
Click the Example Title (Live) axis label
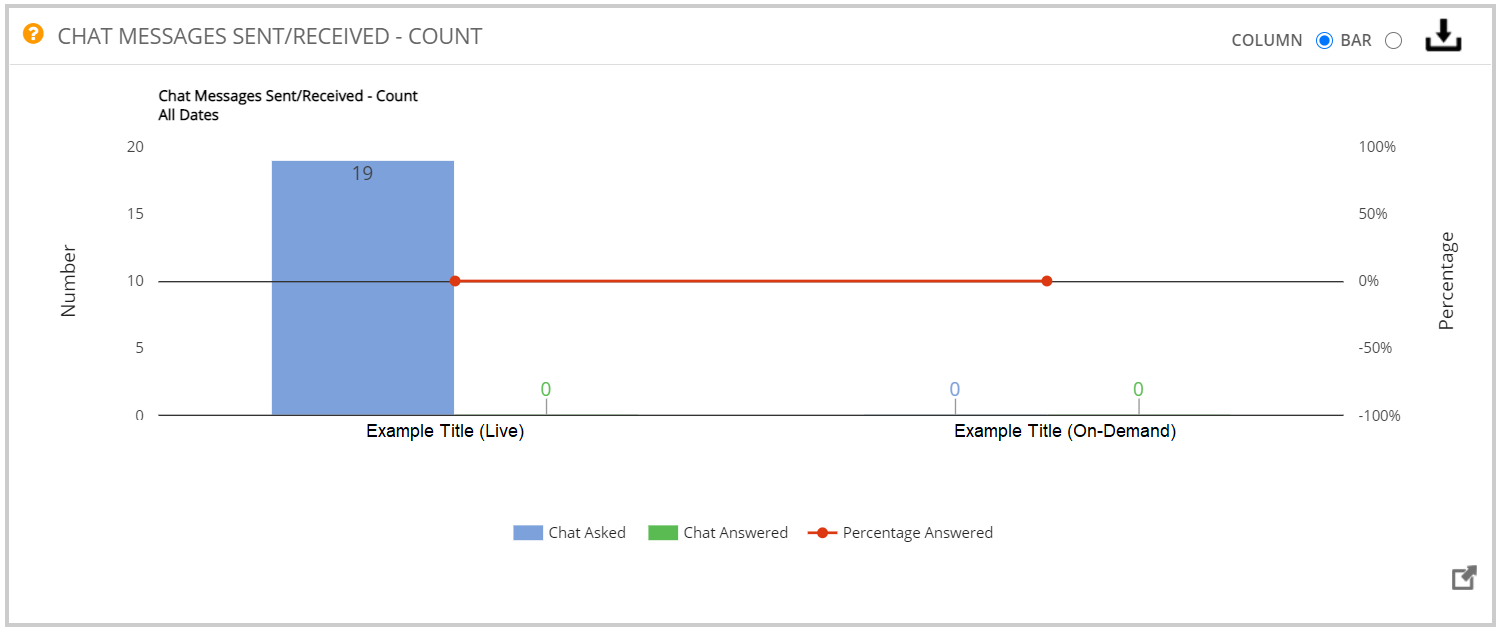click(x=445, y=432)
